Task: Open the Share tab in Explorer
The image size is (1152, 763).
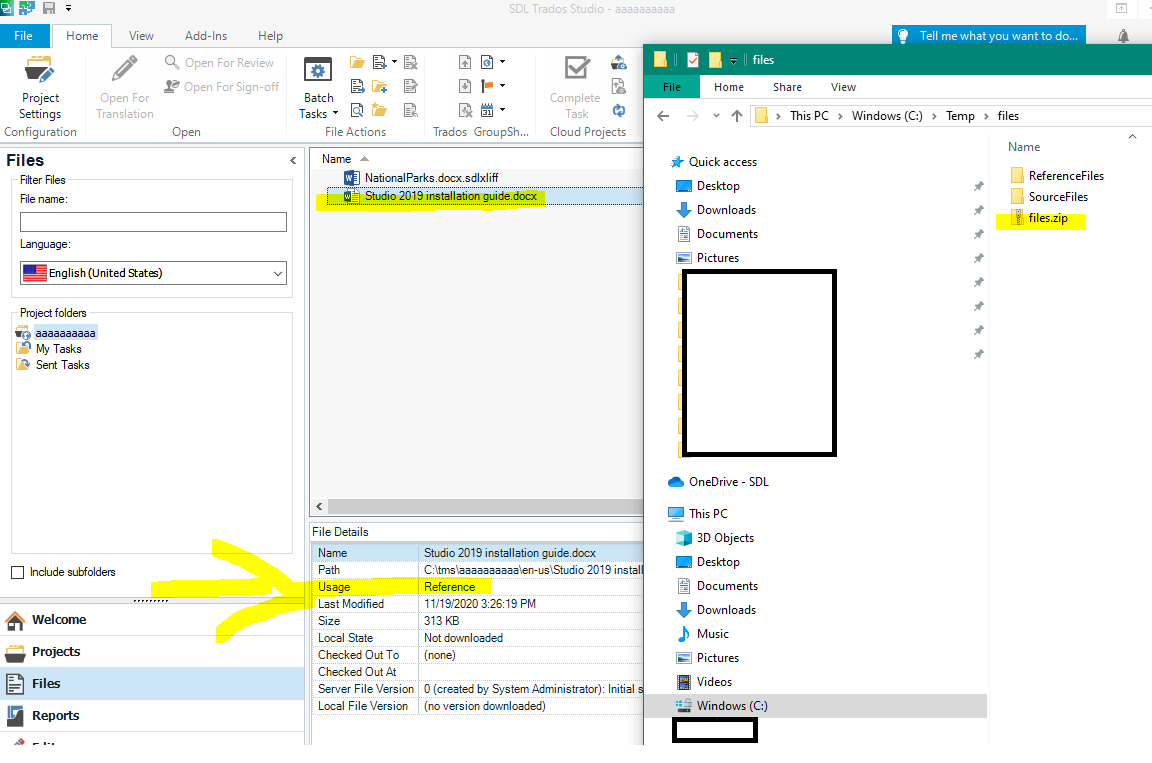Action: point(787,87)
